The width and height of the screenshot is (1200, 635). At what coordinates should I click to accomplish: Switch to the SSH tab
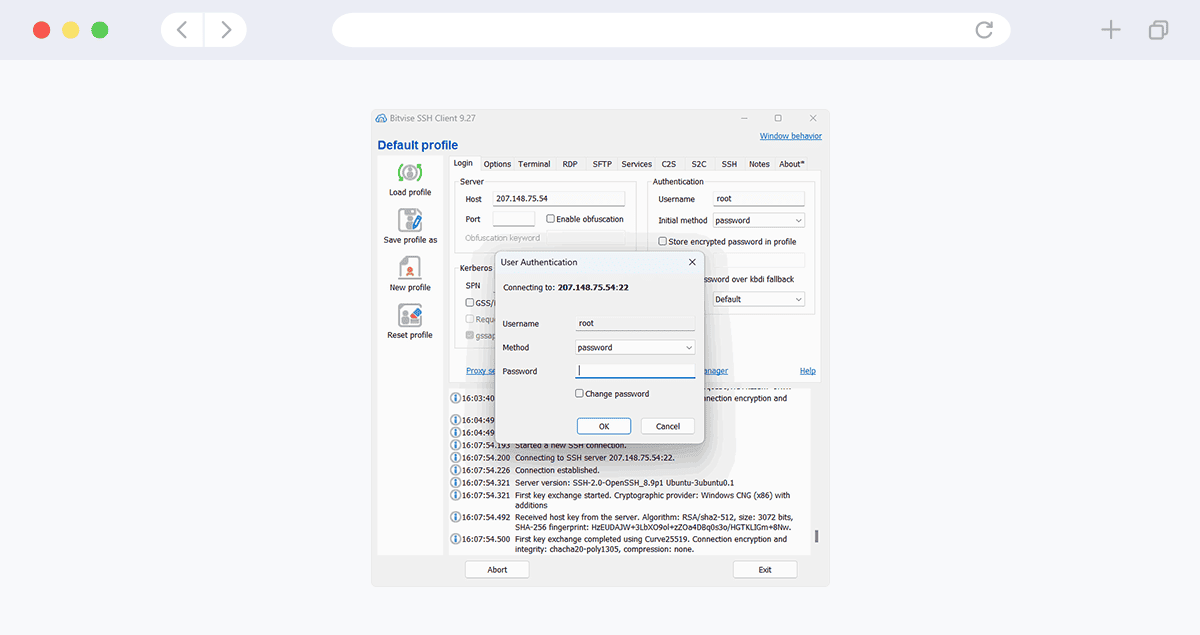(729, 164)
